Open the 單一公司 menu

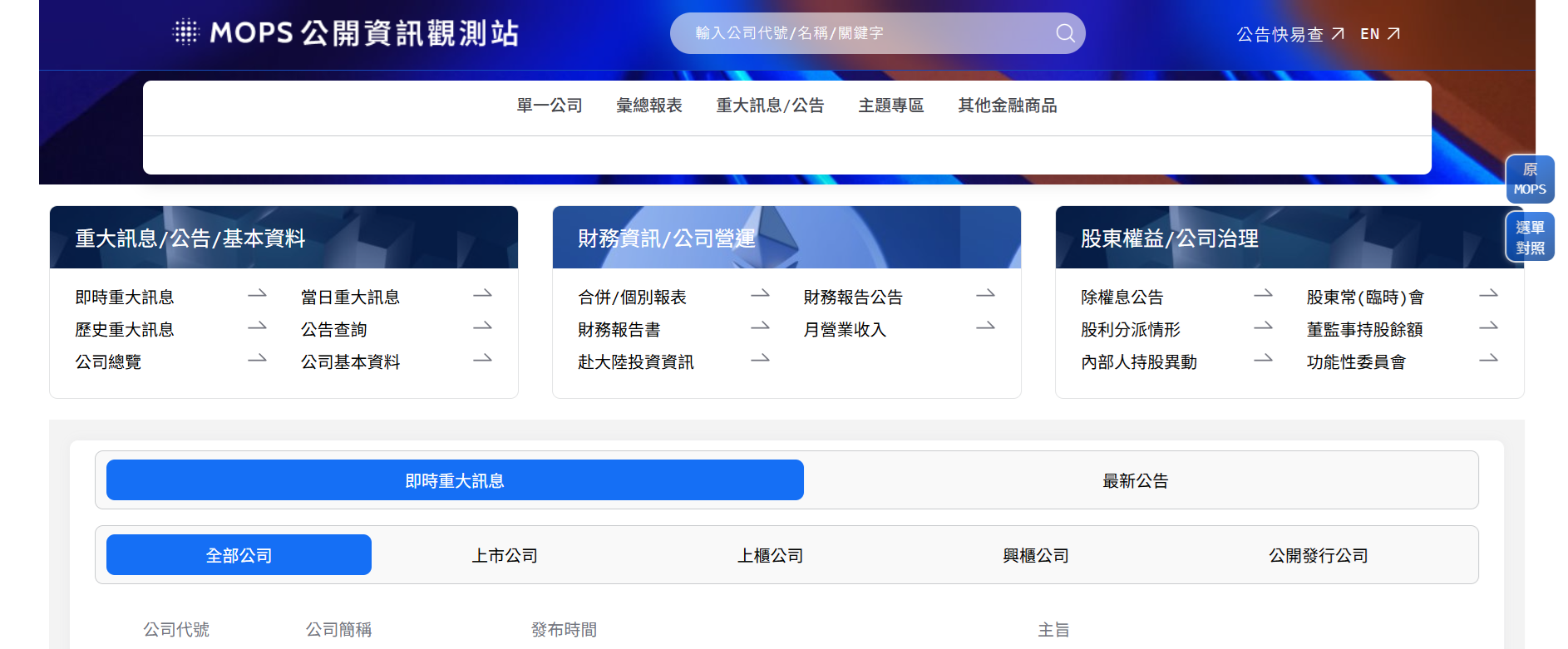point(550,106)
